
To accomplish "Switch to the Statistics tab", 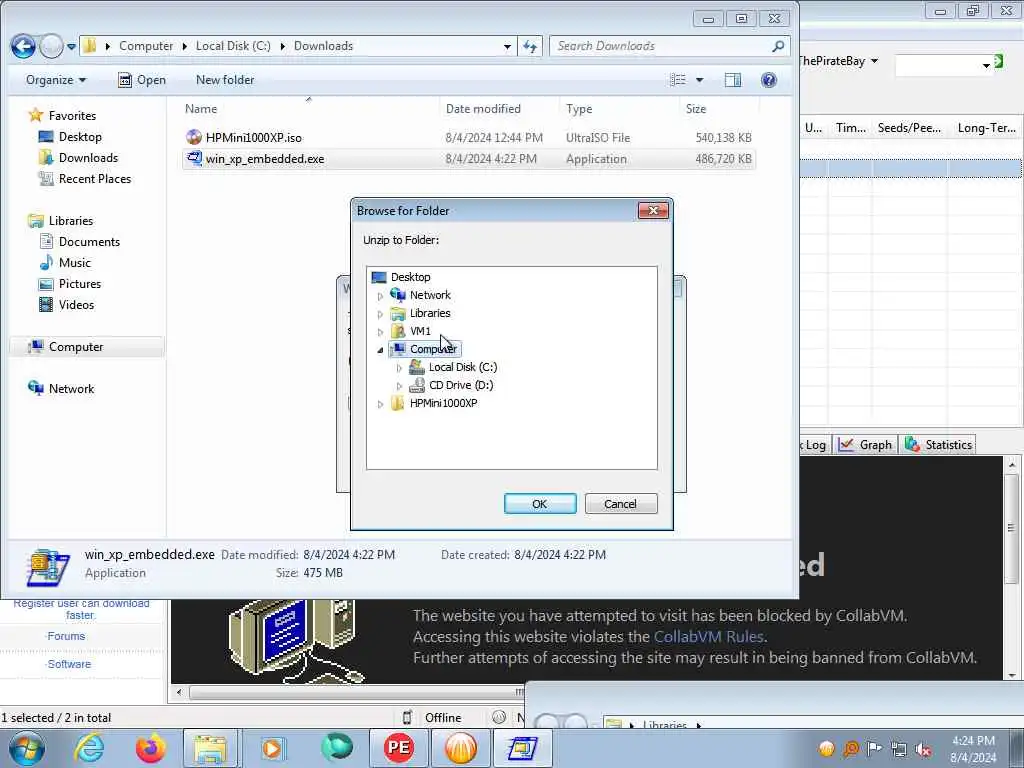I will point(938,445).
